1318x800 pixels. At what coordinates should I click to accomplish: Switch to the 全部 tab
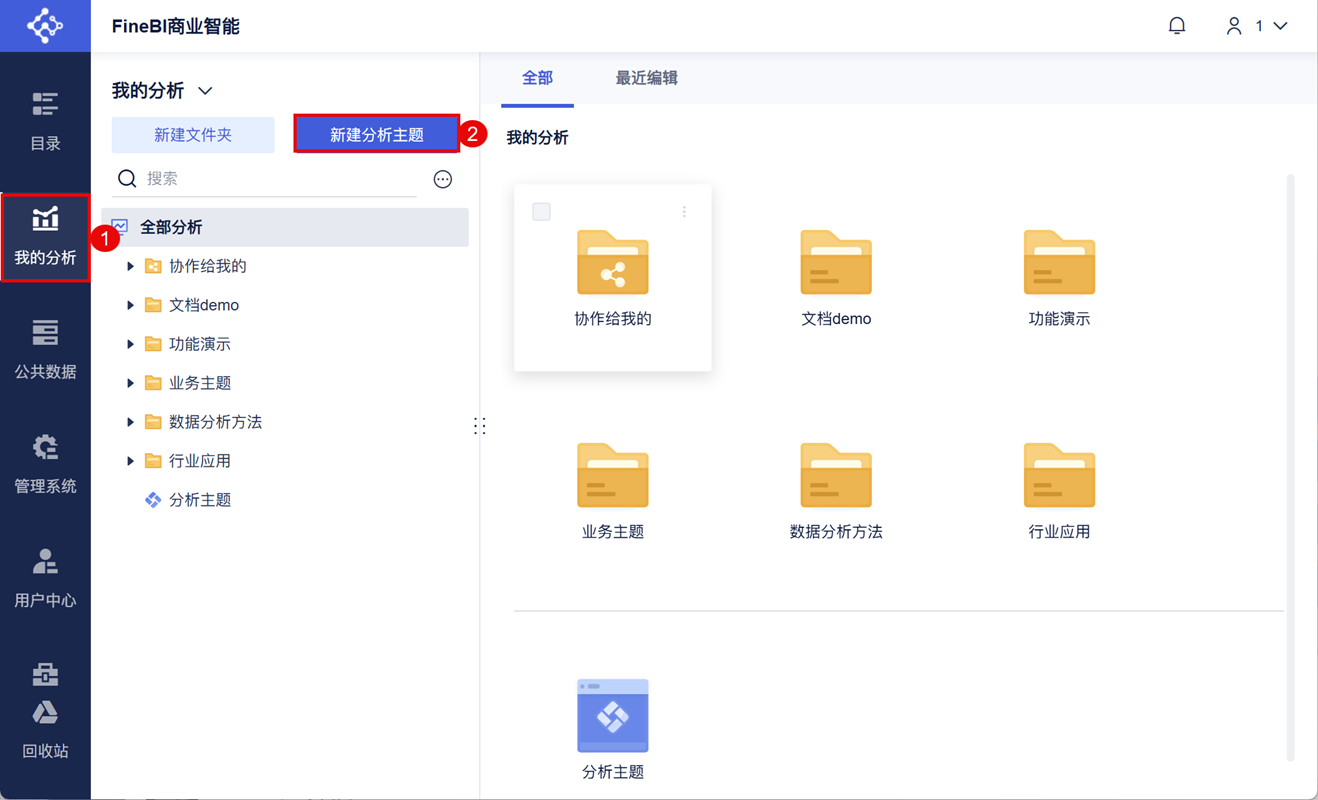coord(537,75)
